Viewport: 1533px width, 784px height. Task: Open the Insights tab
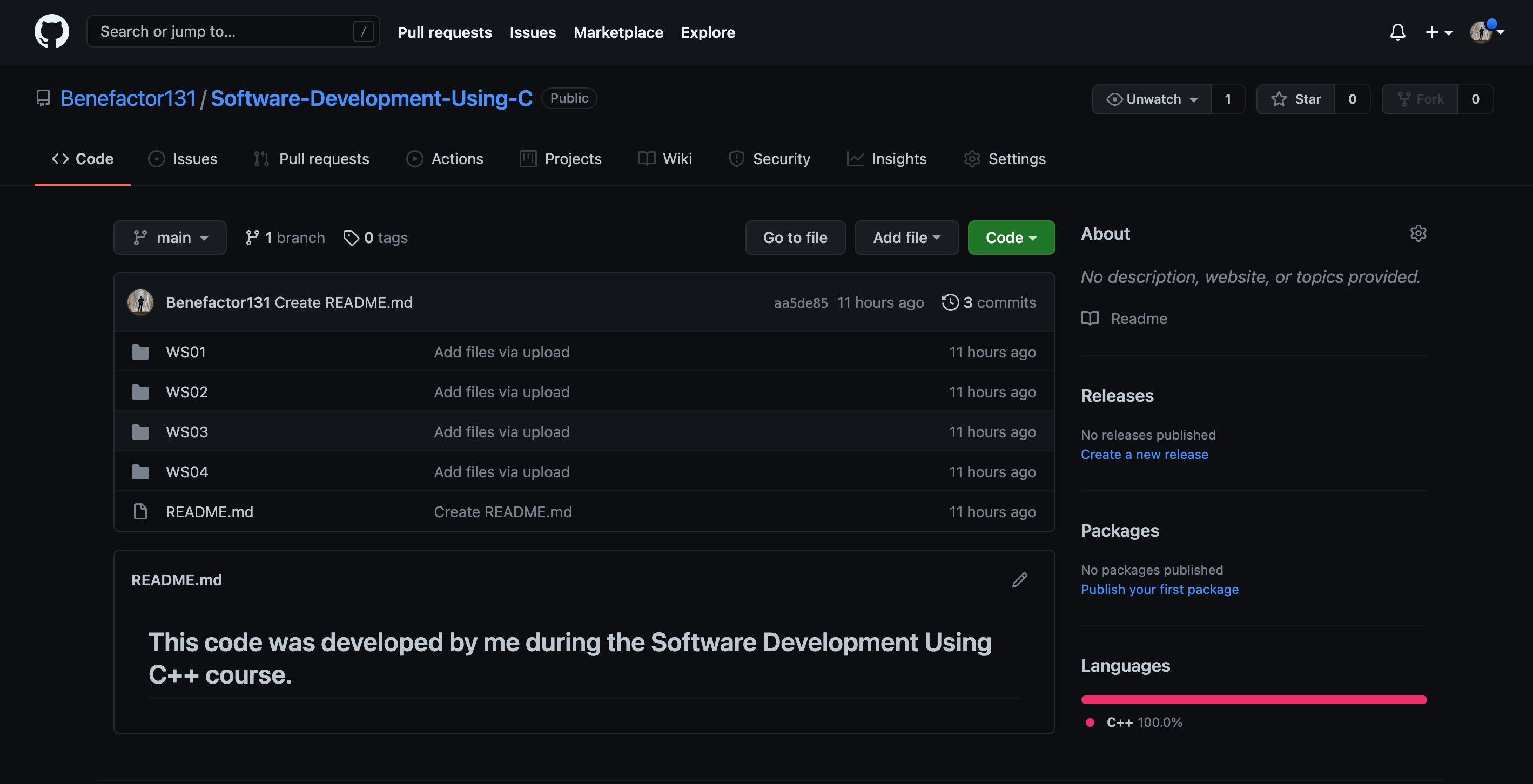coord(887,159)
